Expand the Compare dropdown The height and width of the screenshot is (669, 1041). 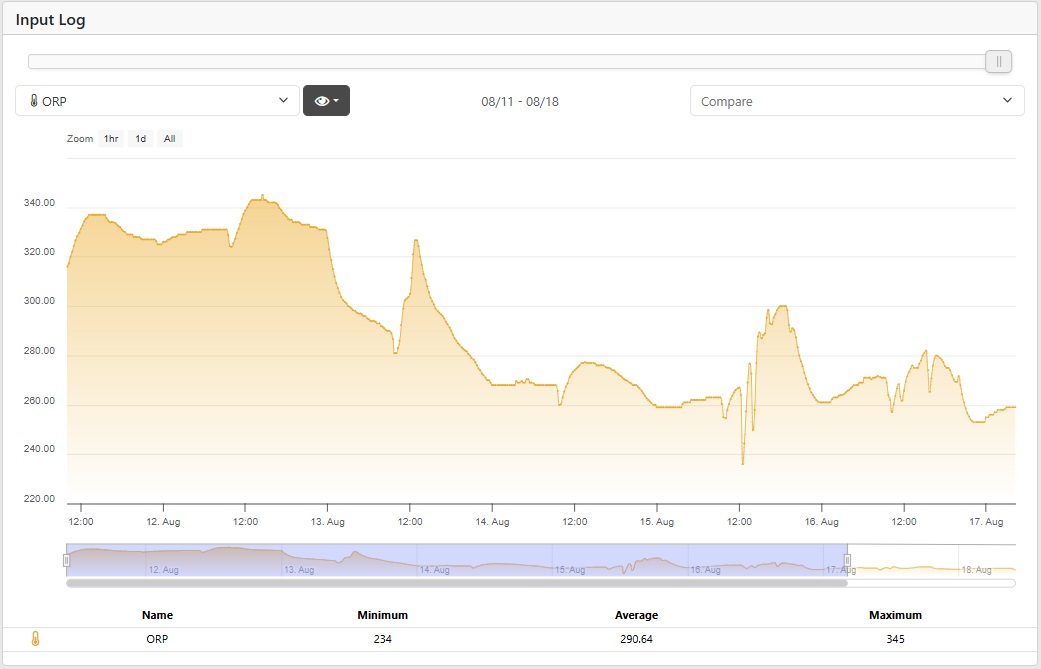click(856, 101)
